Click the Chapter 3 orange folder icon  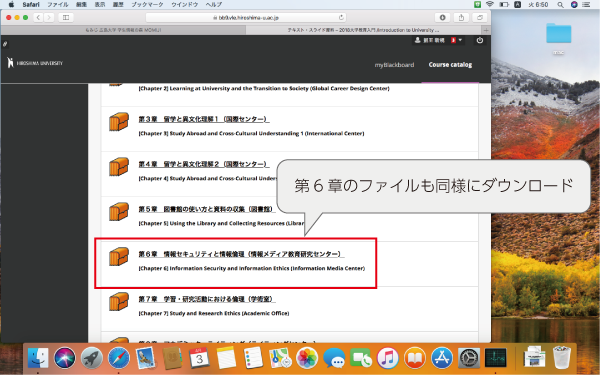tap(119, 122)
